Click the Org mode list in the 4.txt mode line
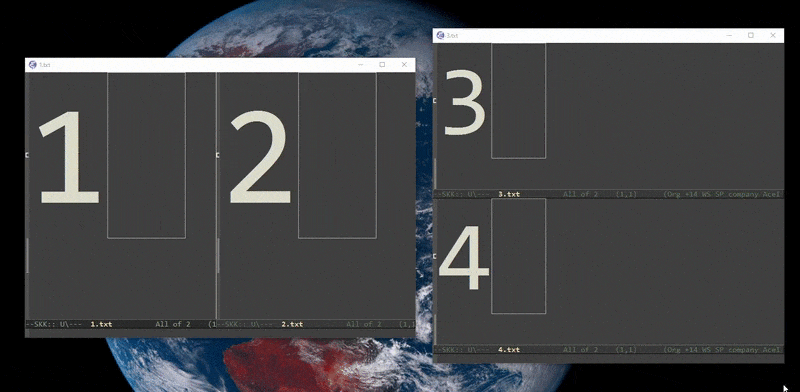Viewport: 800px width, 392px height. click(x=722, y=350)
